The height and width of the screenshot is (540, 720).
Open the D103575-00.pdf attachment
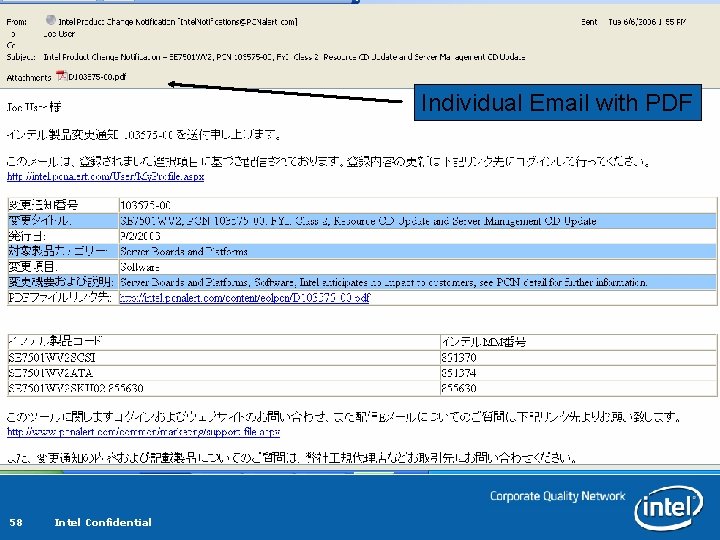click(91, 77)
